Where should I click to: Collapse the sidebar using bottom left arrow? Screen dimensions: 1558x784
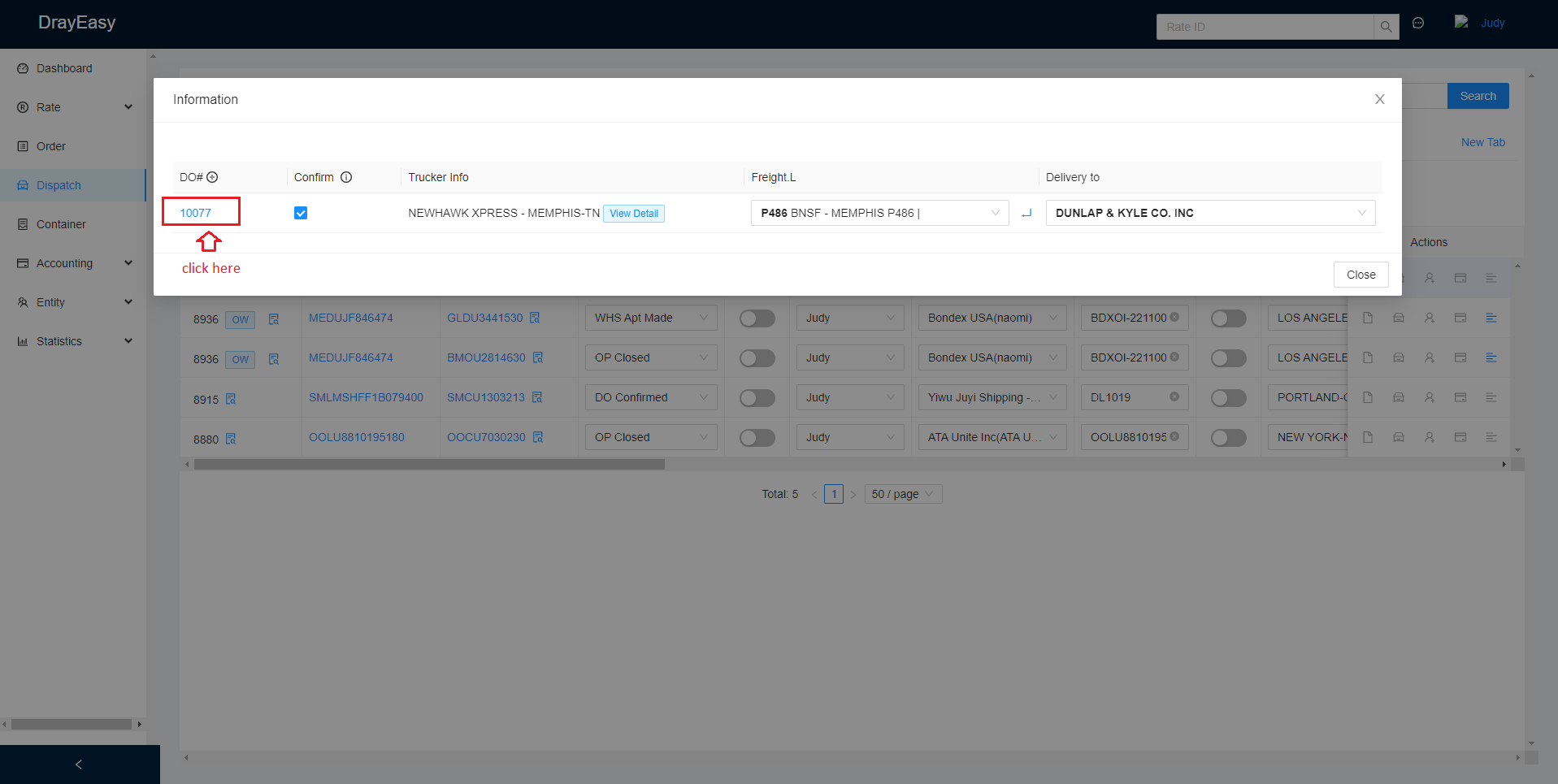click(79, 765)
